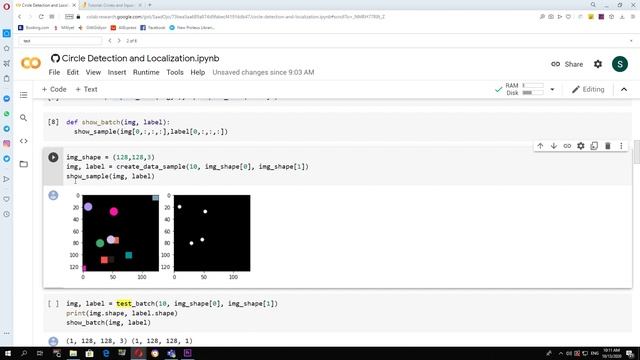Screen dimensions: 640x360
Task: Open Colab notebook settings gear
Action: (x=598, y=64)
